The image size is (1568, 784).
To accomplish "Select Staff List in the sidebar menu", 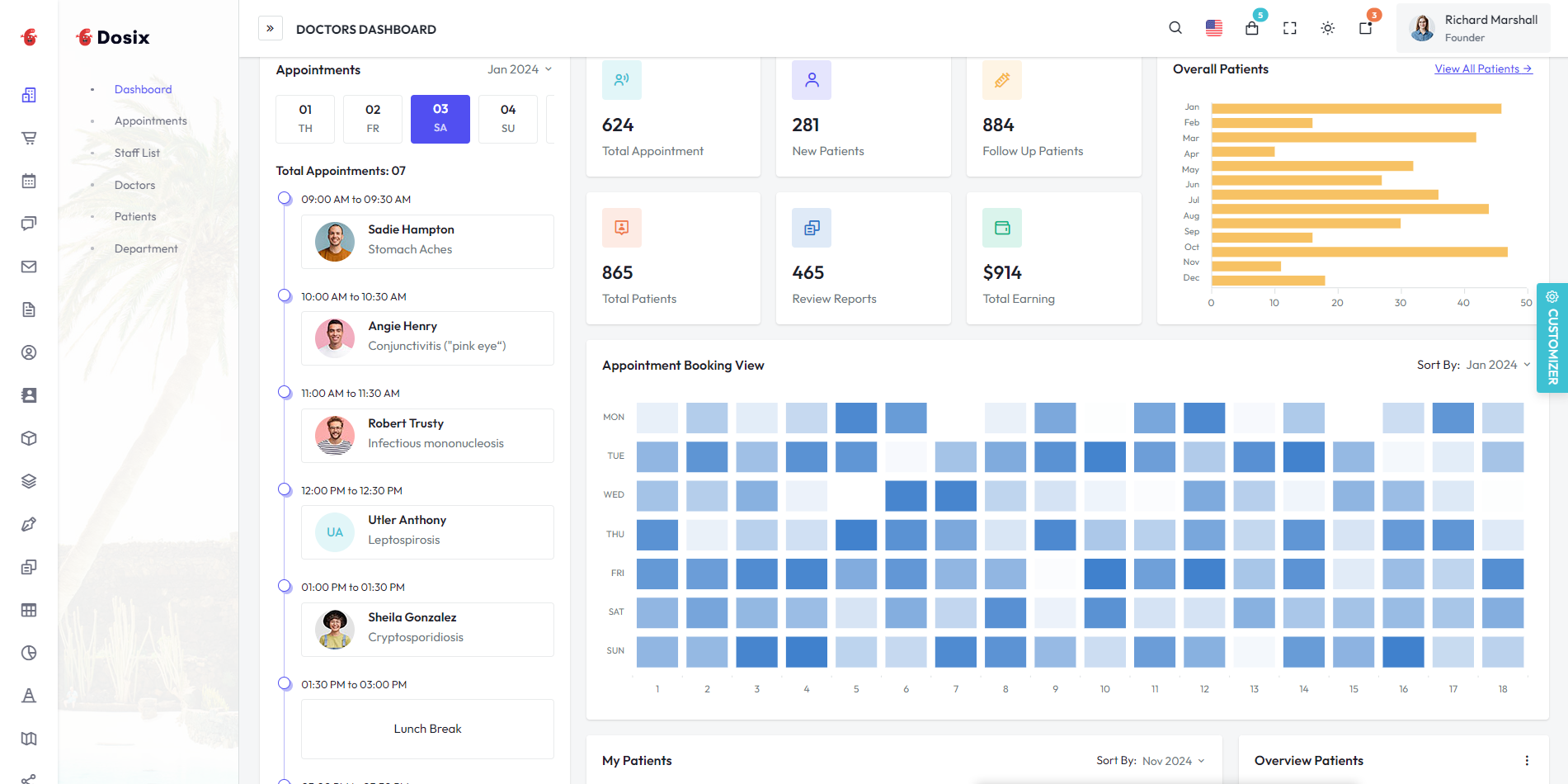I will (x=137, y=153).
